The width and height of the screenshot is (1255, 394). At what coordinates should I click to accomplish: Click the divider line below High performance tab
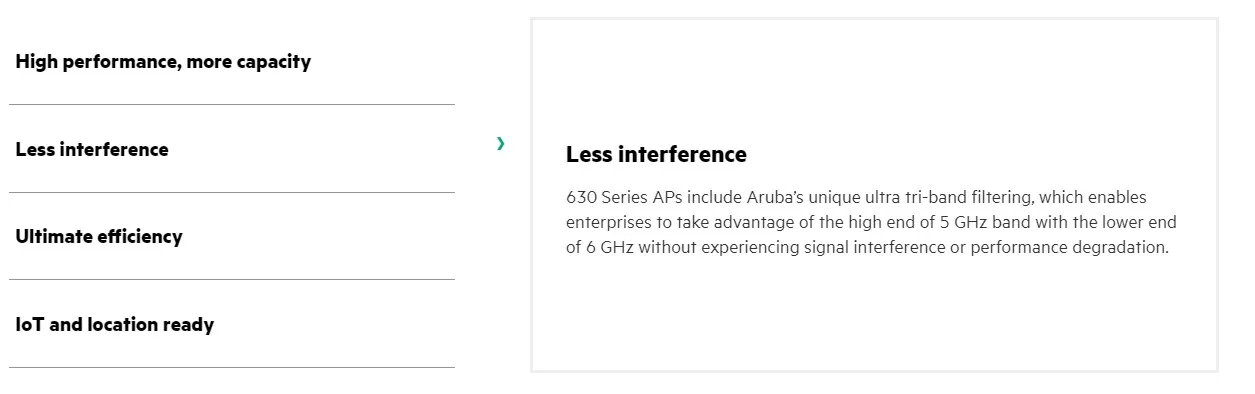(x=232, y=104)
